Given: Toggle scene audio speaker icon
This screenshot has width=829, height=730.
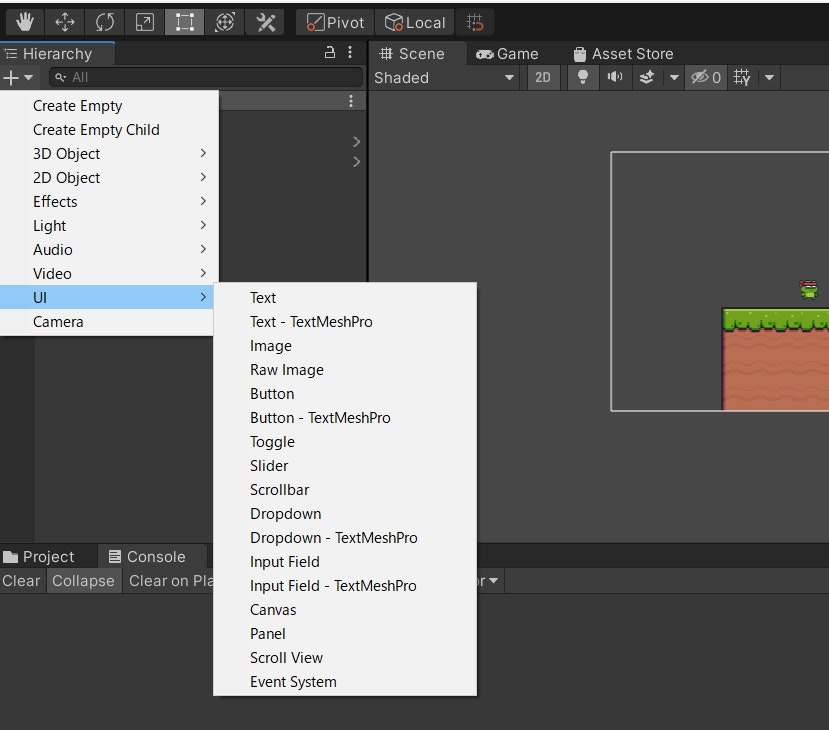Looking at the screenshot, I should [614, 78].
